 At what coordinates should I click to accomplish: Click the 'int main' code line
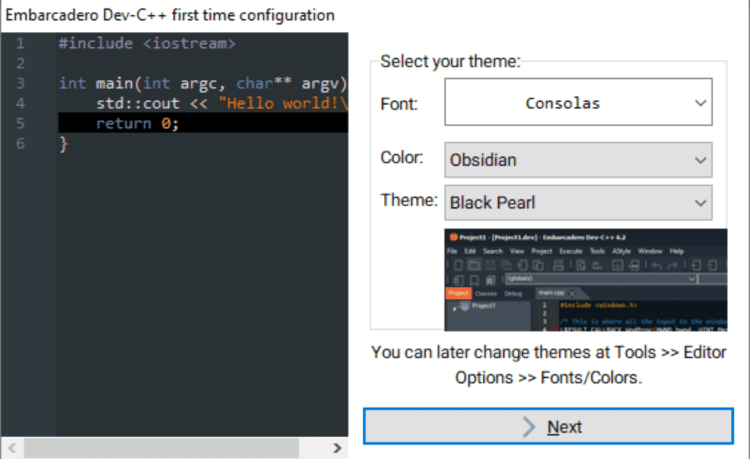pyautogui.click(x=203, y=83)
